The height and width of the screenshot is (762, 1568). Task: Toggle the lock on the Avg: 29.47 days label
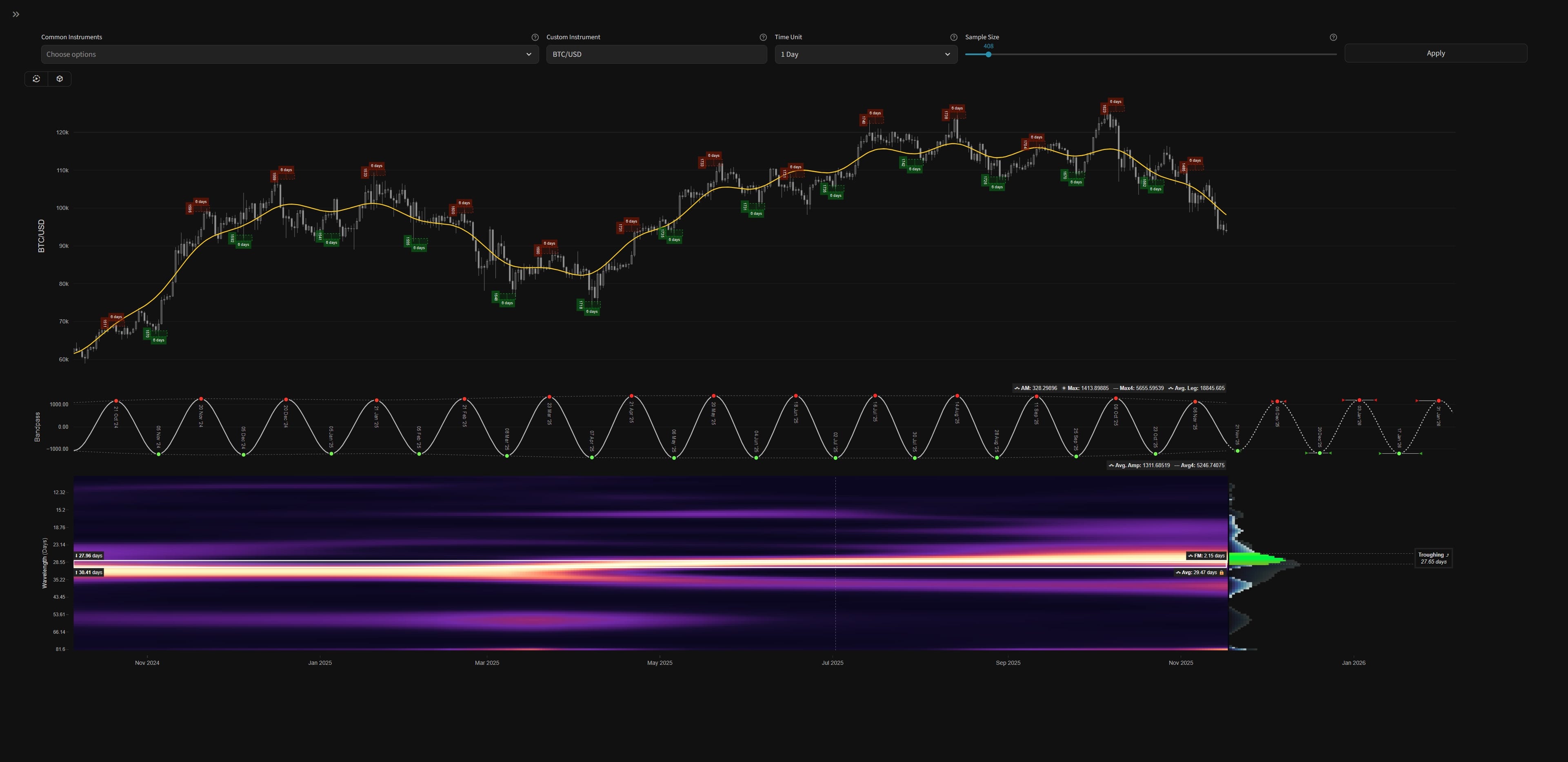[x=1222, y=573]
